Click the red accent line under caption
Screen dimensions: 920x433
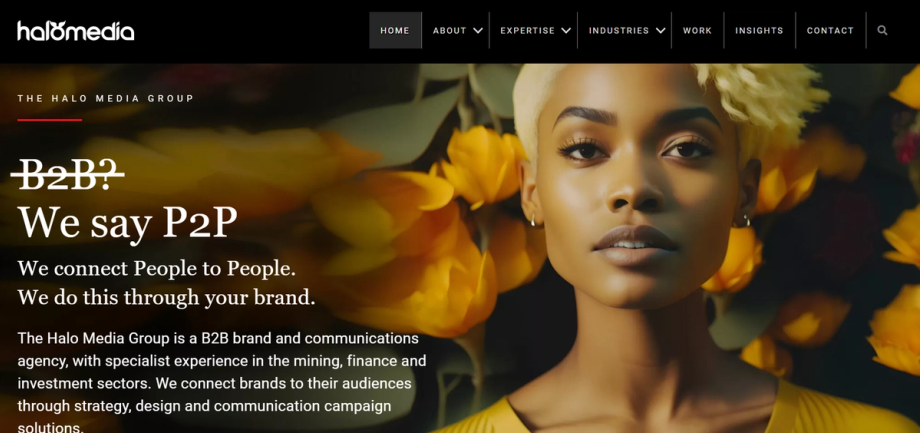pyautogui.click(x=50, y=120)
